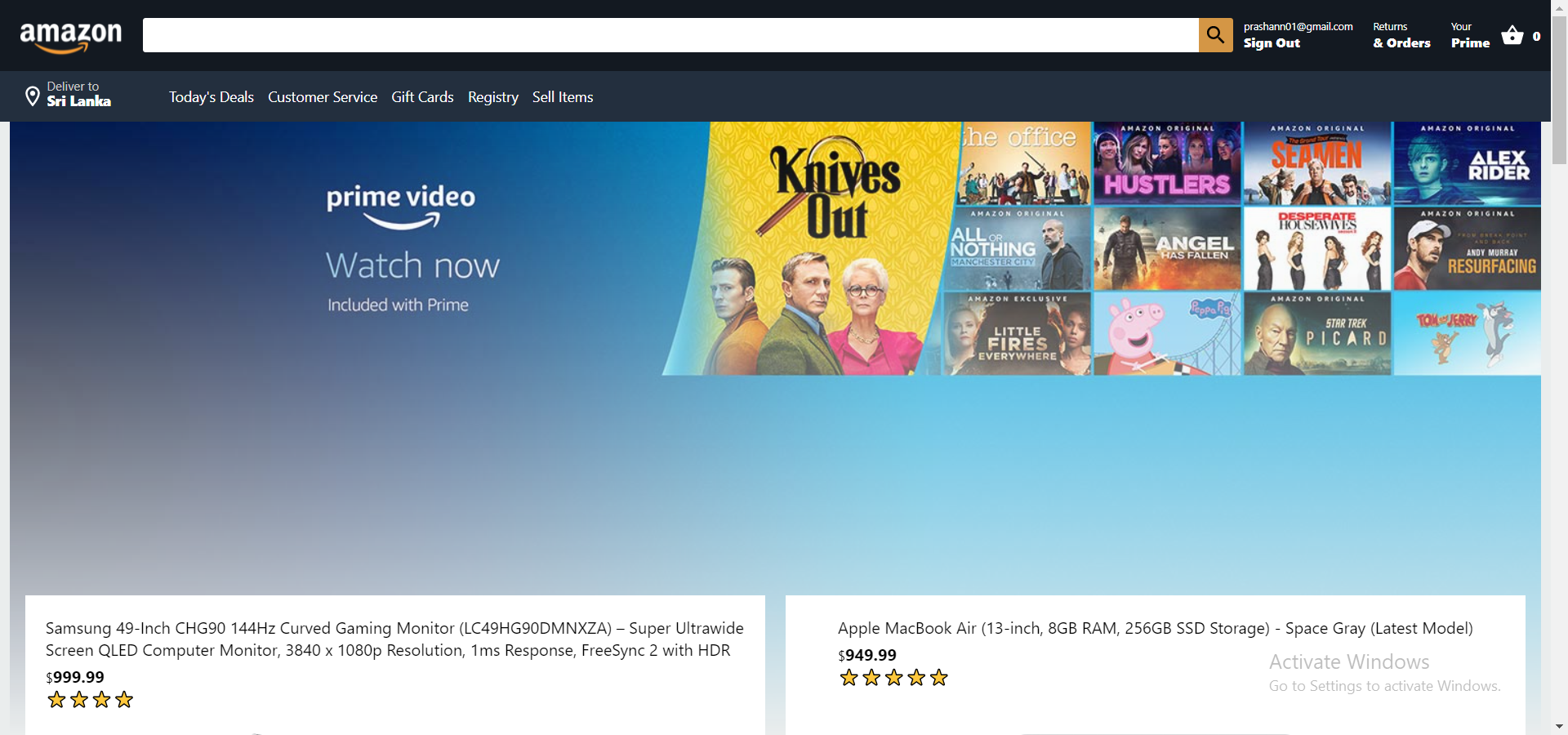This screenshot has width=1568, height=735.
Task: Select the Hustlers thumbnail
Action: (1167, 163)
